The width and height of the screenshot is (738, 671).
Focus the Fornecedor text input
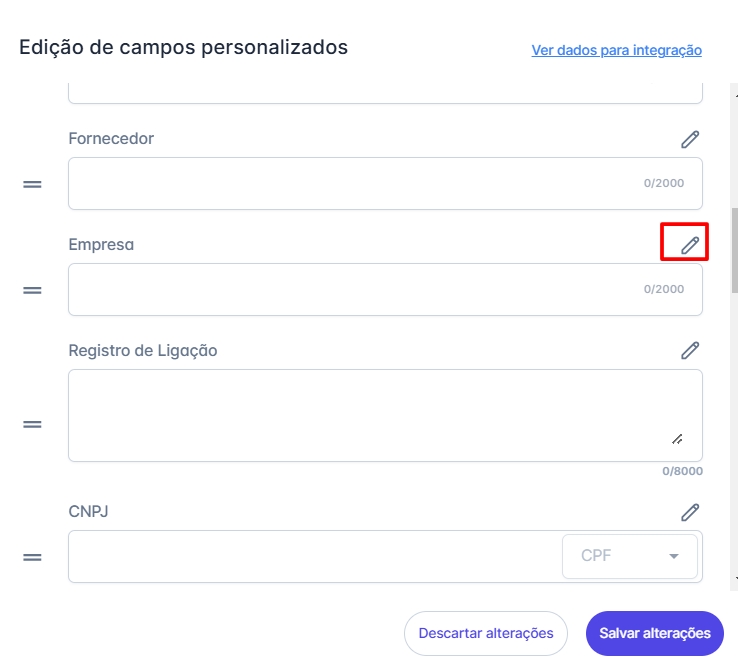pyautogui.click(x=350, y=184)
